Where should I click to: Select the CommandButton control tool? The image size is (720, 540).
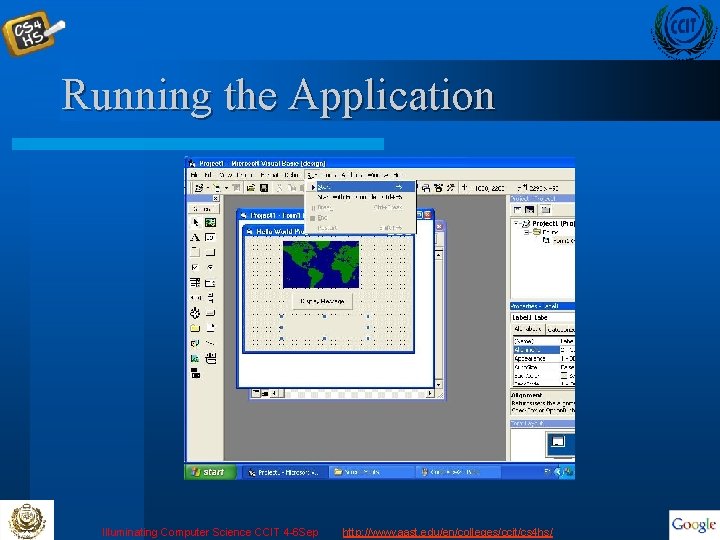(210, 253)
